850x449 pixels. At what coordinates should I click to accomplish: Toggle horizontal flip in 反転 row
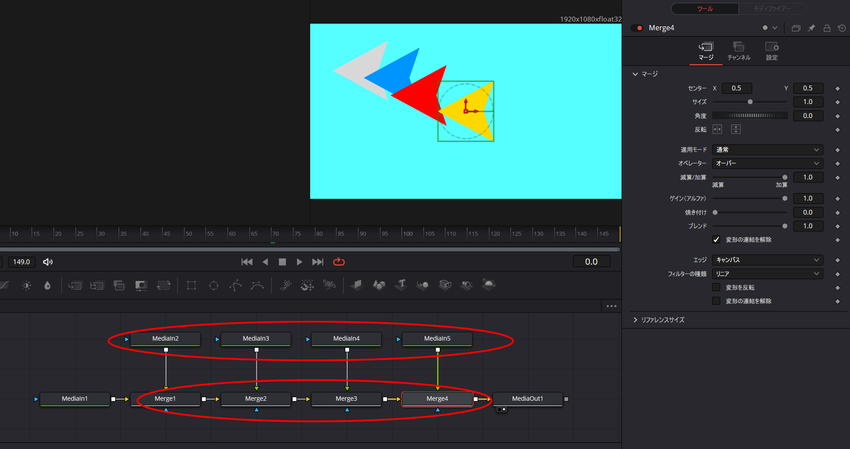coord(717,130)
